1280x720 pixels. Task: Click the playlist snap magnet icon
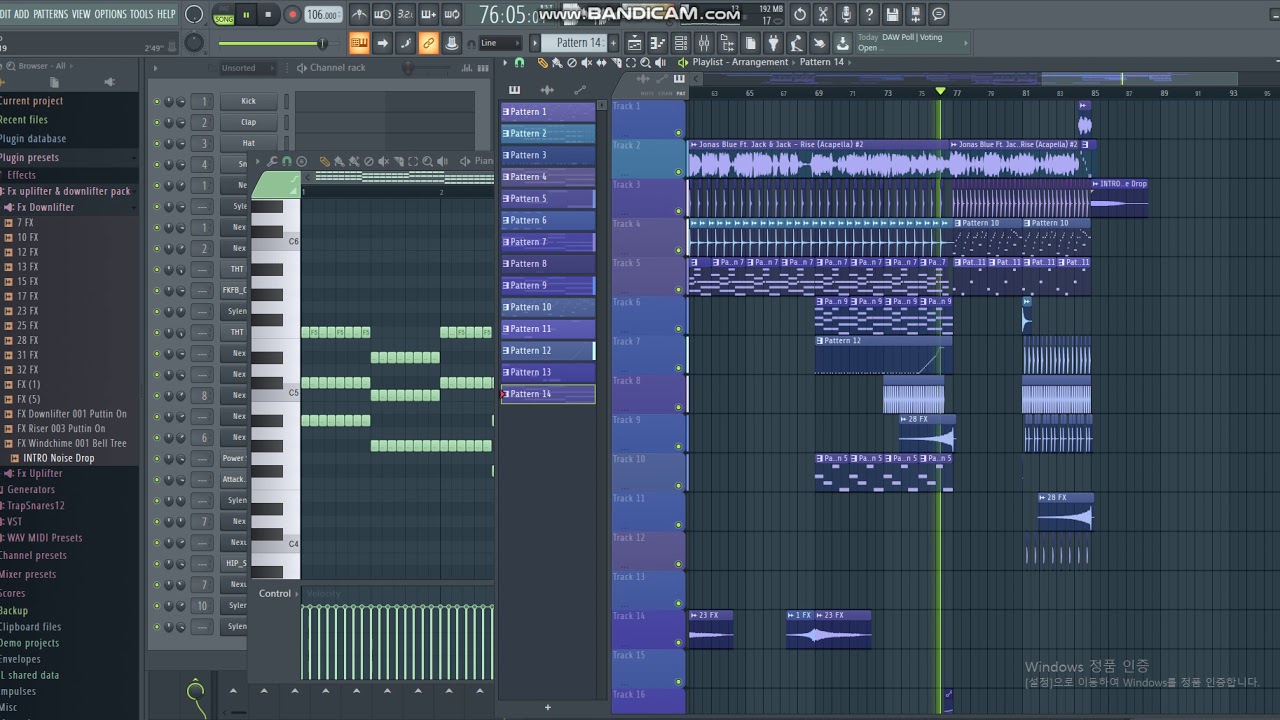[519, 62]
